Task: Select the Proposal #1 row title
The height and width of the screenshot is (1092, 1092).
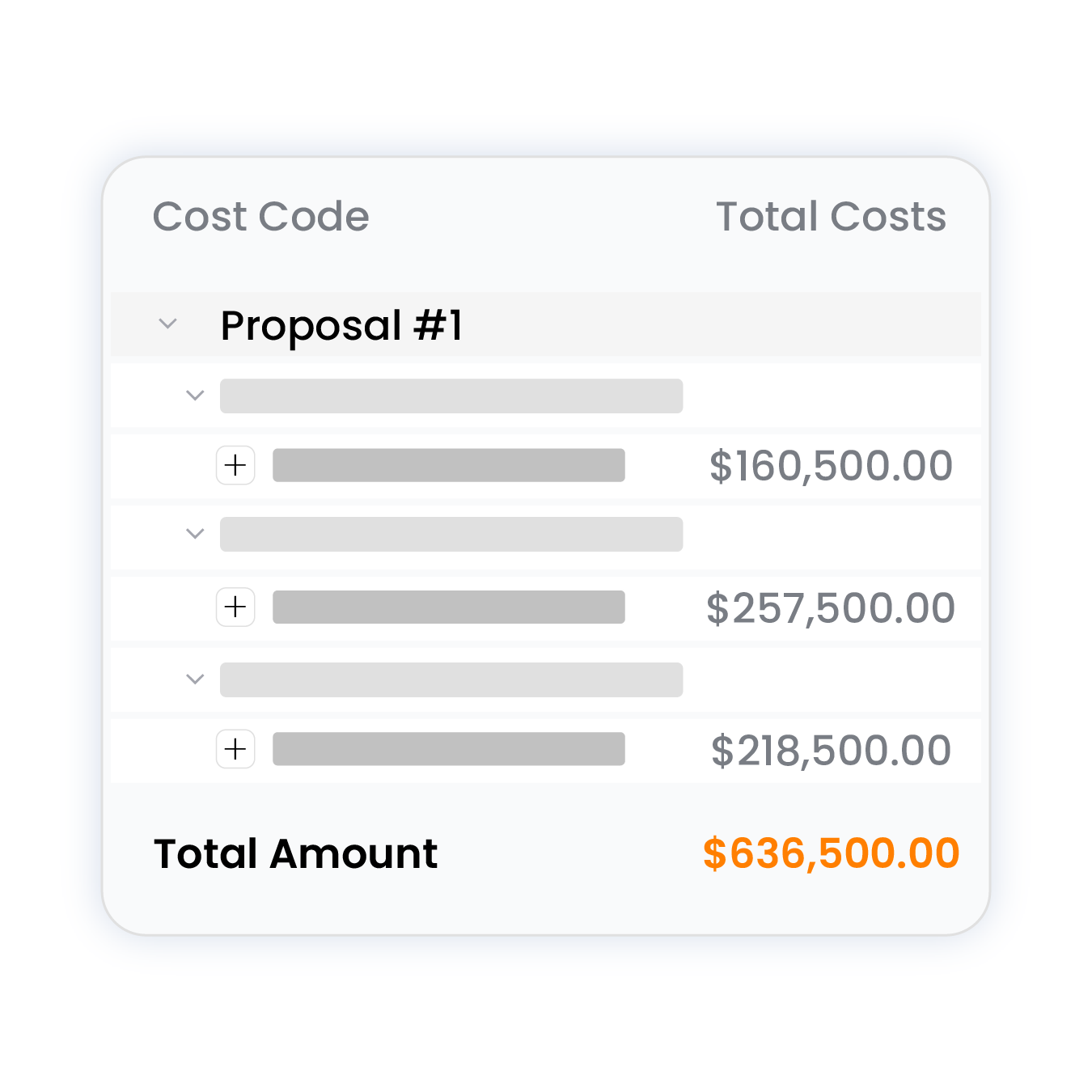Action: point(341,325)
